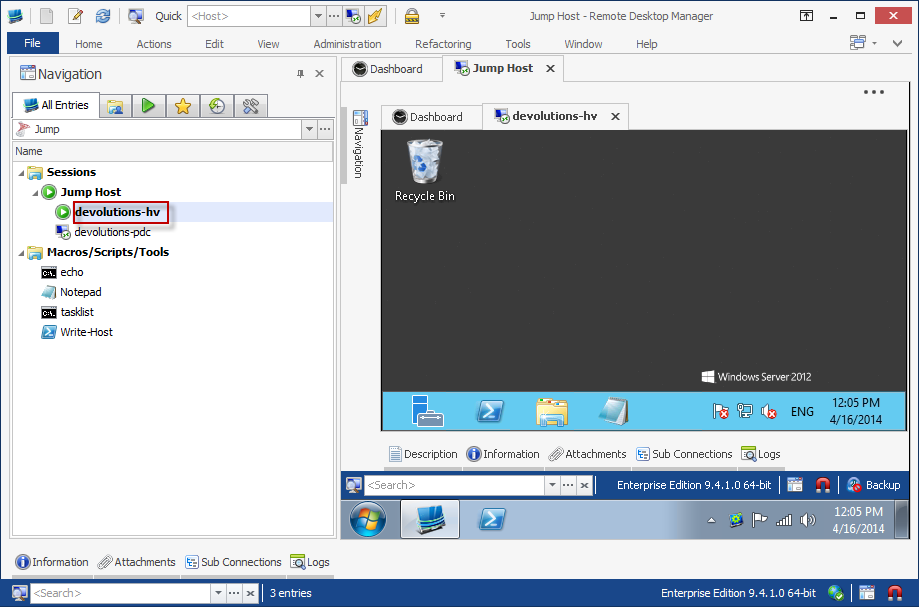Switch to the Favorites star tab
Image resolution: width=919 pixels, height=607 pixels.
tap(183, 106)
